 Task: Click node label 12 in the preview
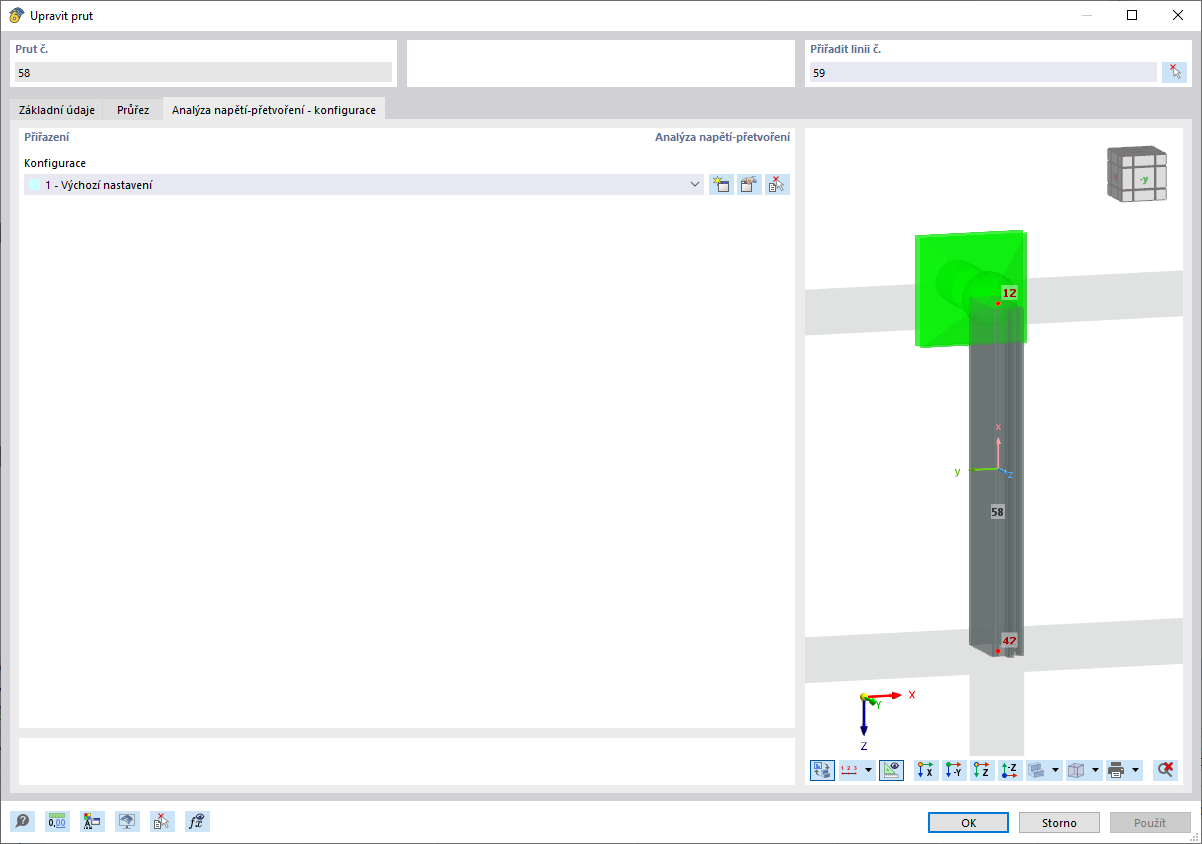1009,293
